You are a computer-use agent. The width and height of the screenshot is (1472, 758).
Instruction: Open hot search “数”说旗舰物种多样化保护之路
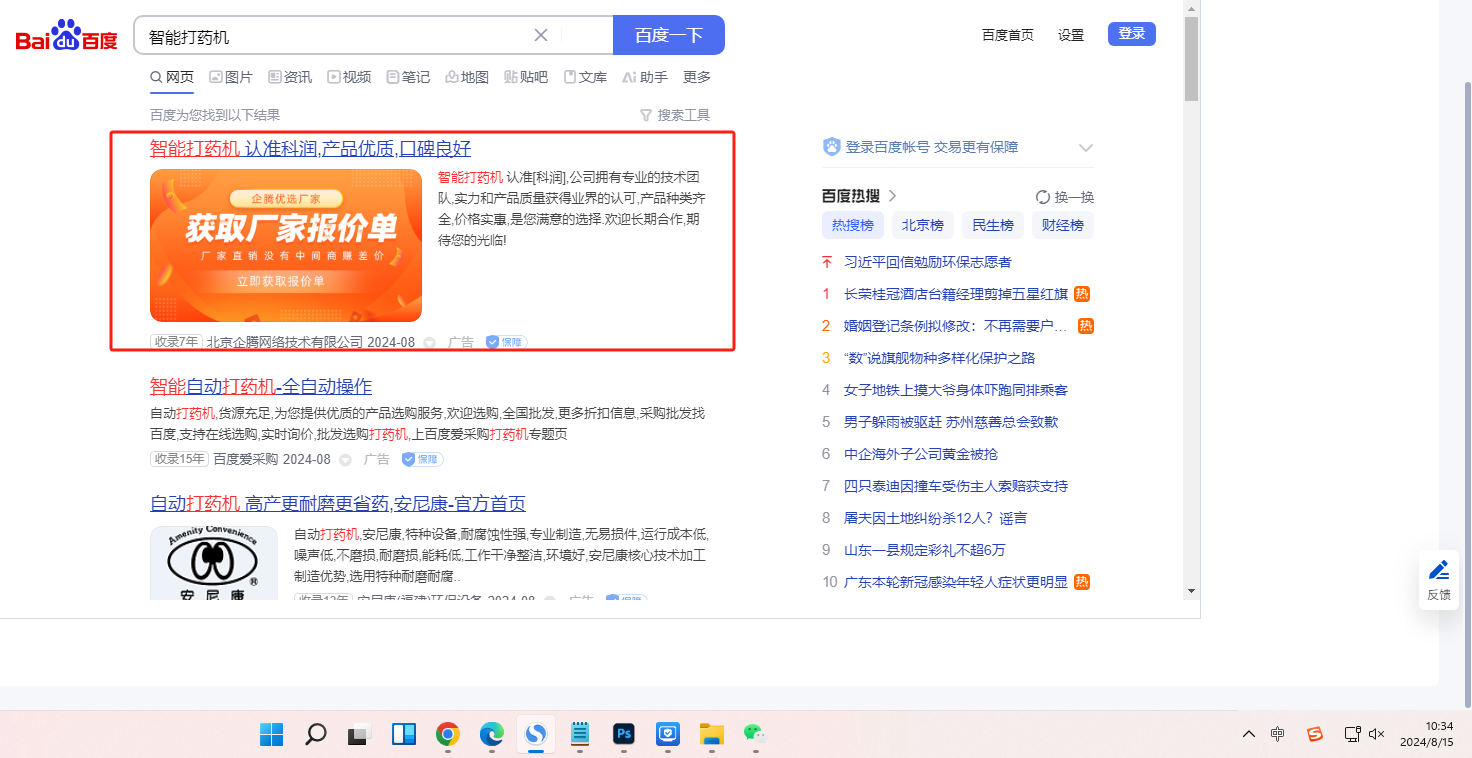coord(940,358)
